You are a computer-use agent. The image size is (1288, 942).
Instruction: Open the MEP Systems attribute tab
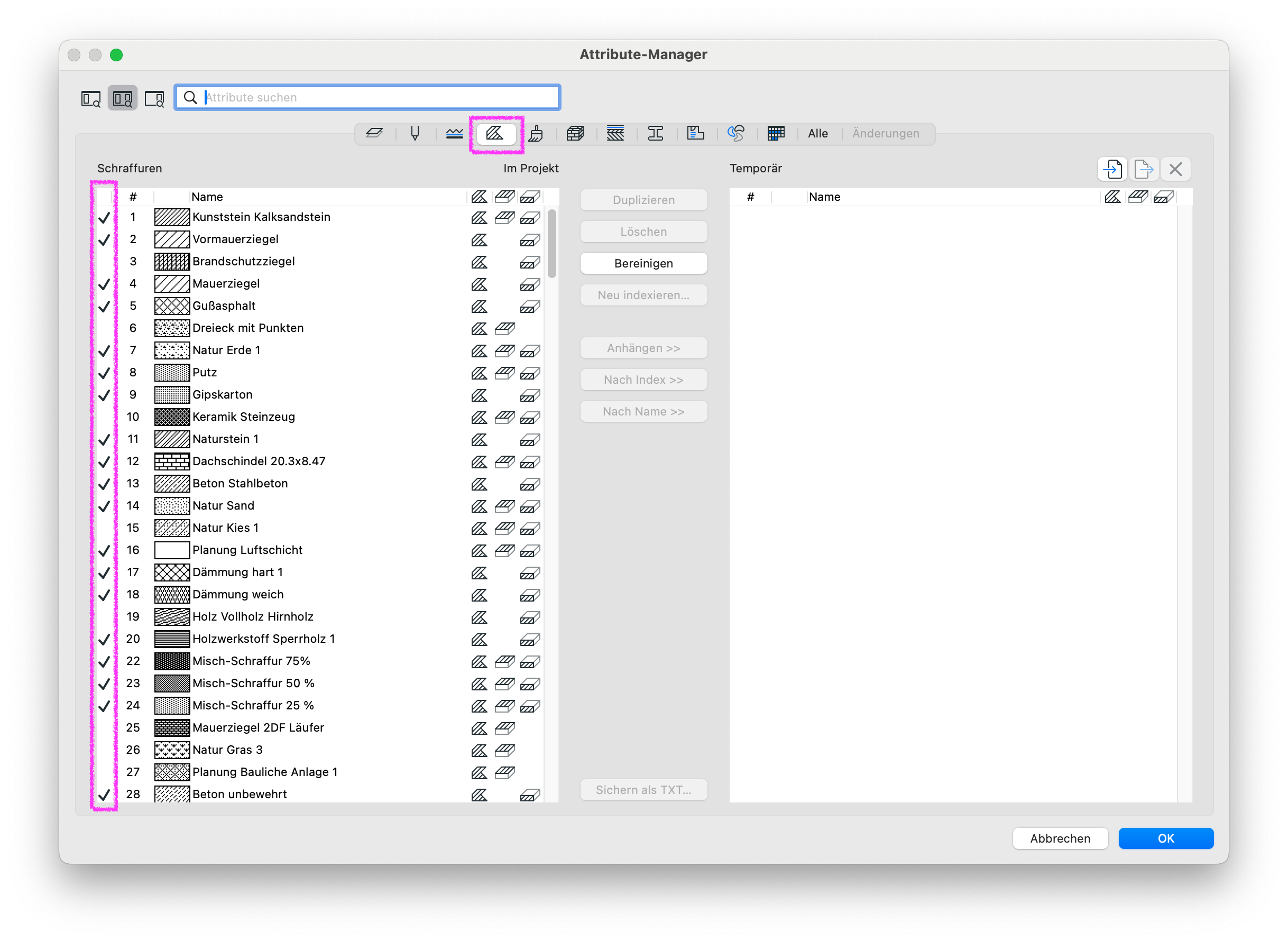736,133
